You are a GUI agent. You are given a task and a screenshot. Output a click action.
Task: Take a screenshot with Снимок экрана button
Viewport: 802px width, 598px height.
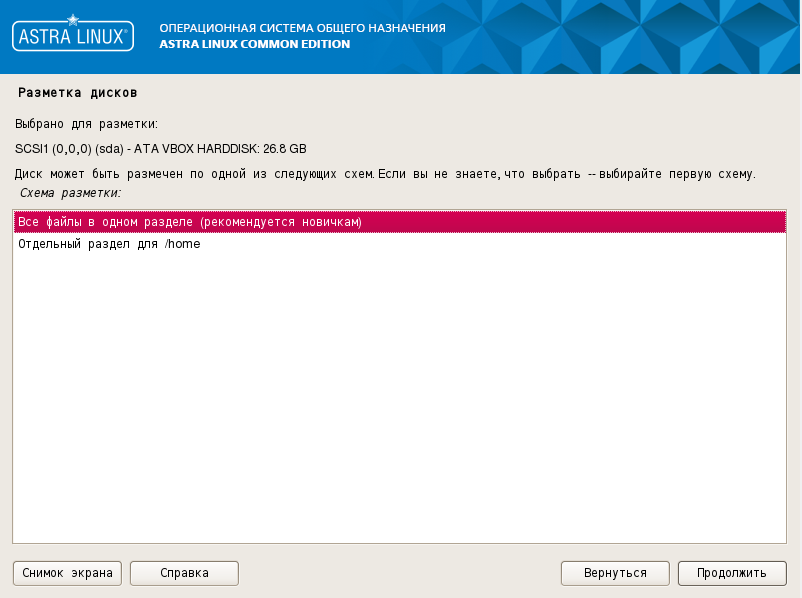pos(67,573)
